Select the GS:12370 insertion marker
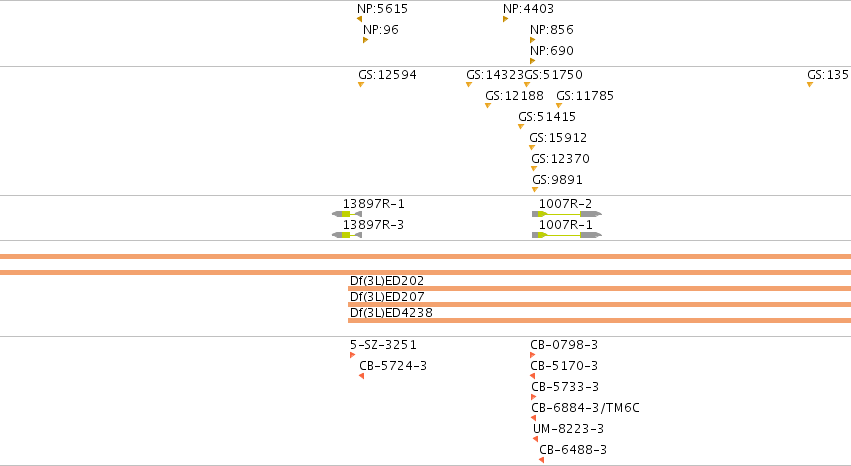 534,169
